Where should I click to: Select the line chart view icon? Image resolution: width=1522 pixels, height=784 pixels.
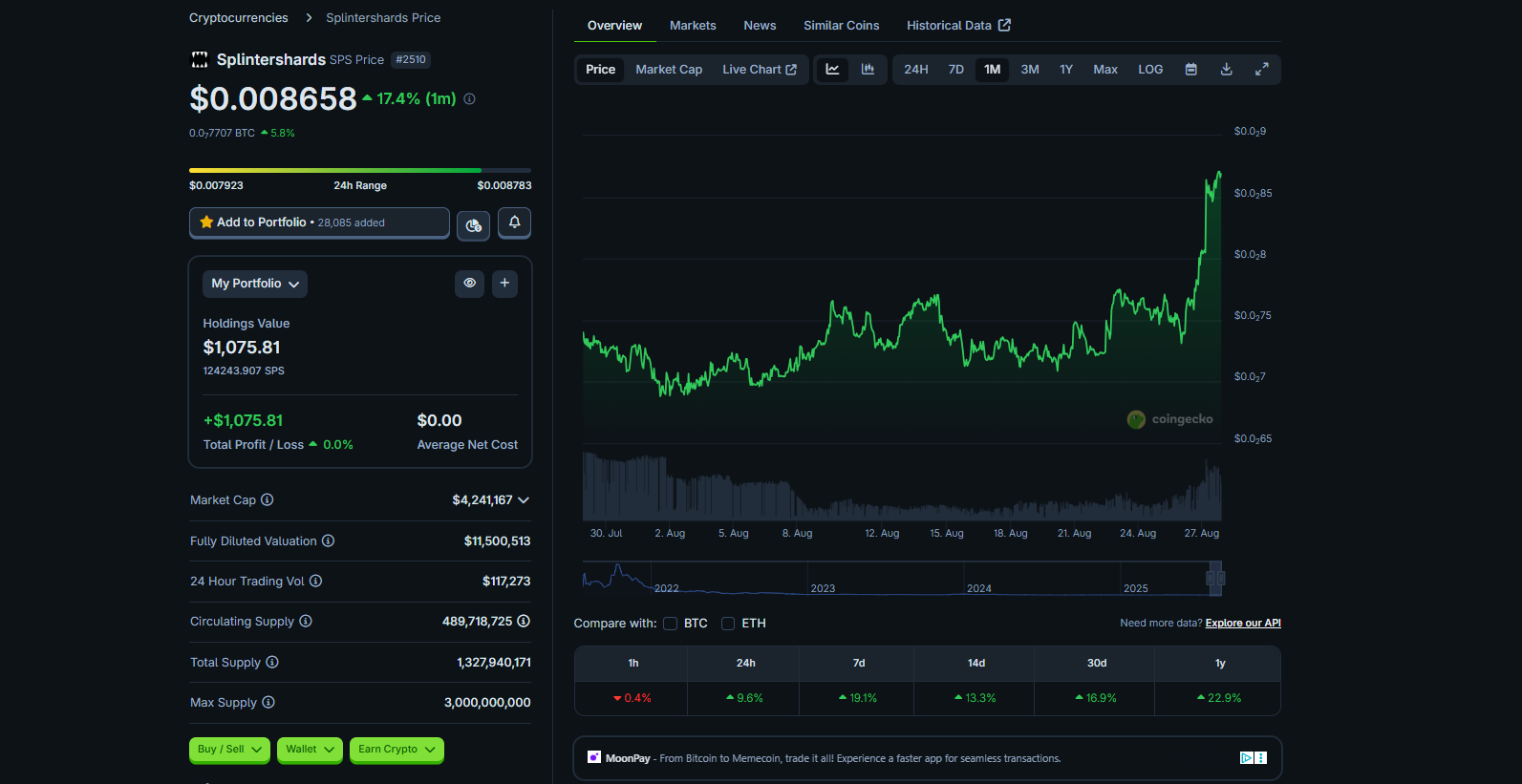(x=832, y=70)
